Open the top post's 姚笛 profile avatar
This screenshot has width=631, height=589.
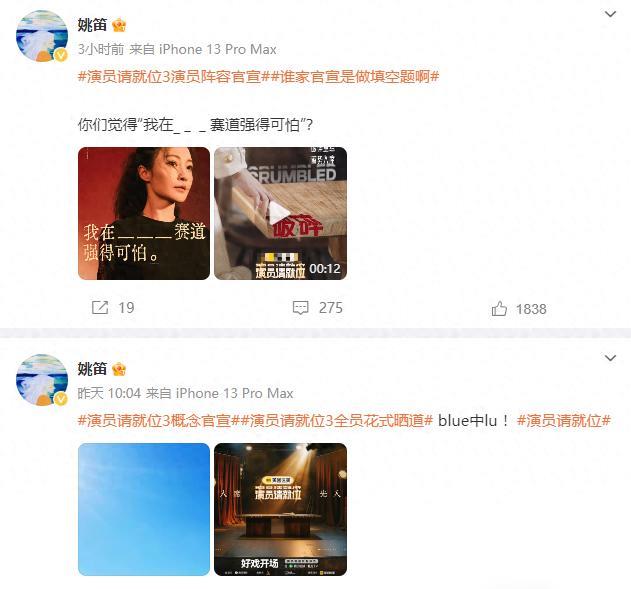tap(42, 36)
